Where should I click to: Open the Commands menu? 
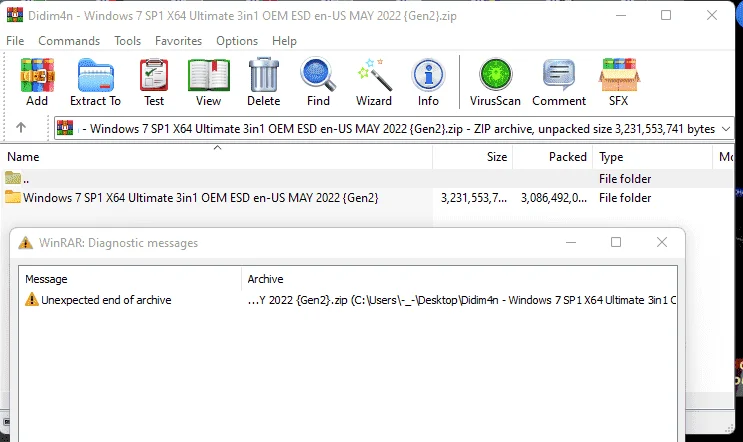click(x=69, y=41)
